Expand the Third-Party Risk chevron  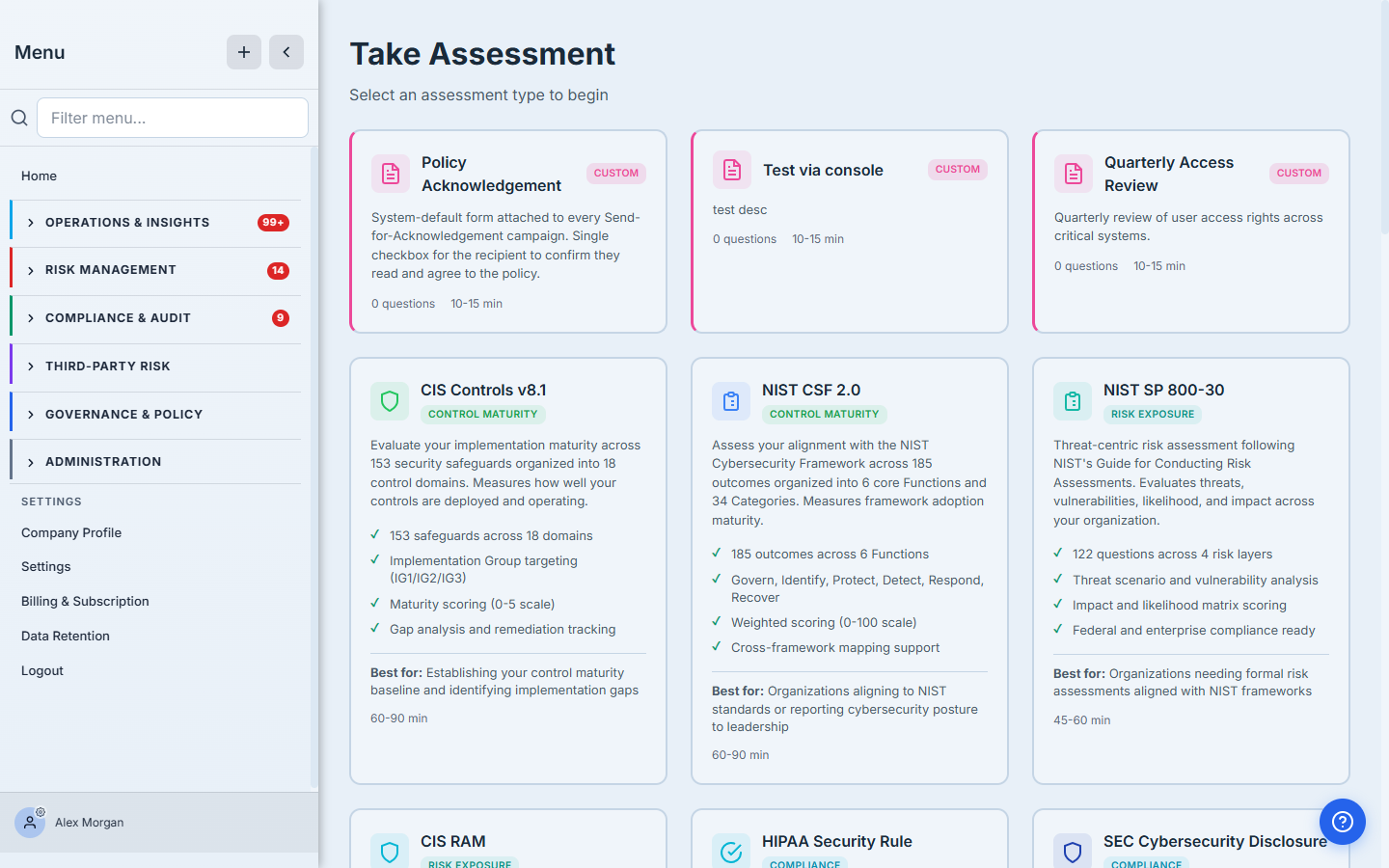click(x=31, y=366)
